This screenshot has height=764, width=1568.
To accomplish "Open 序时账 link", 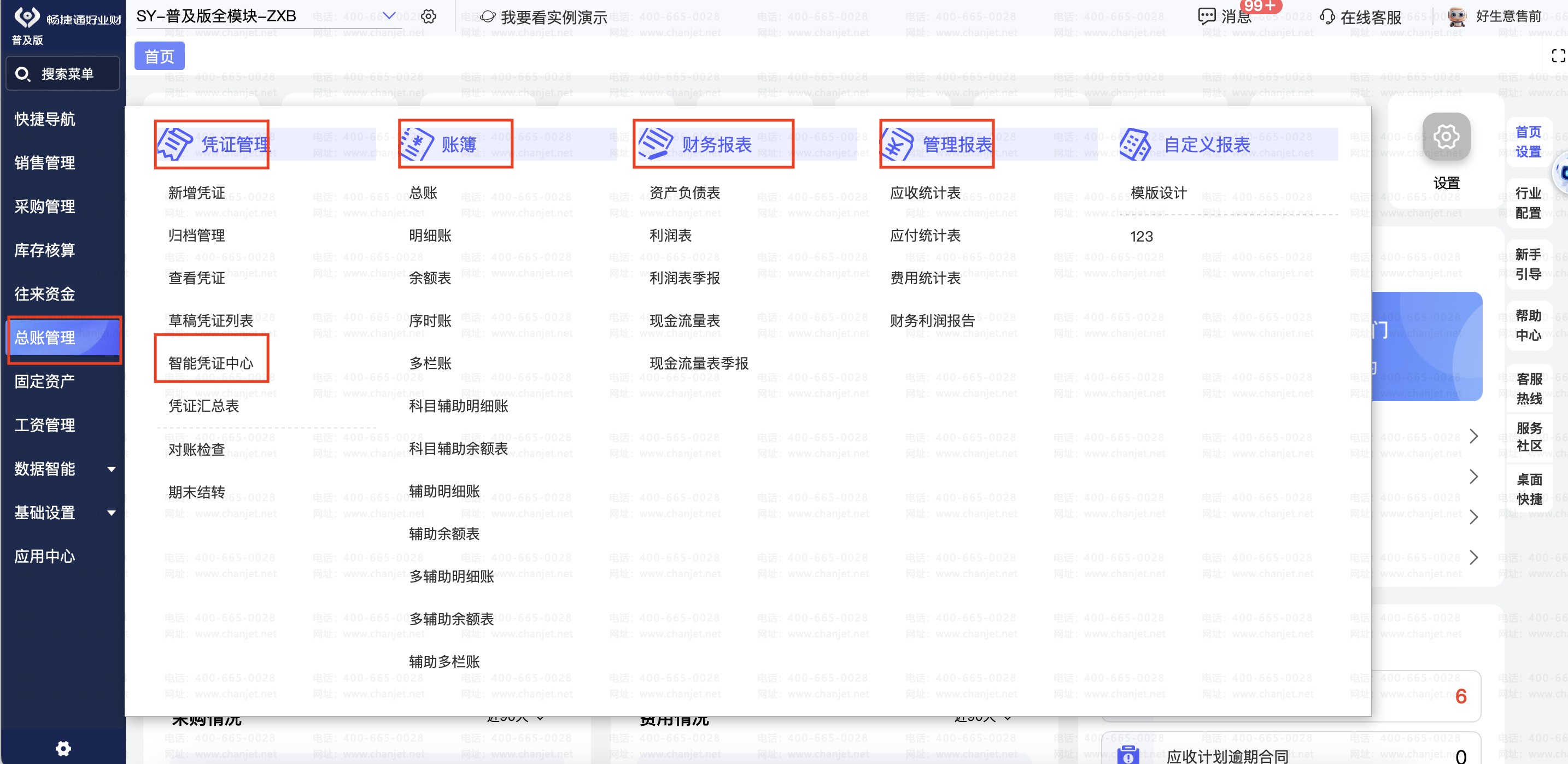I will tap(430, 321).
